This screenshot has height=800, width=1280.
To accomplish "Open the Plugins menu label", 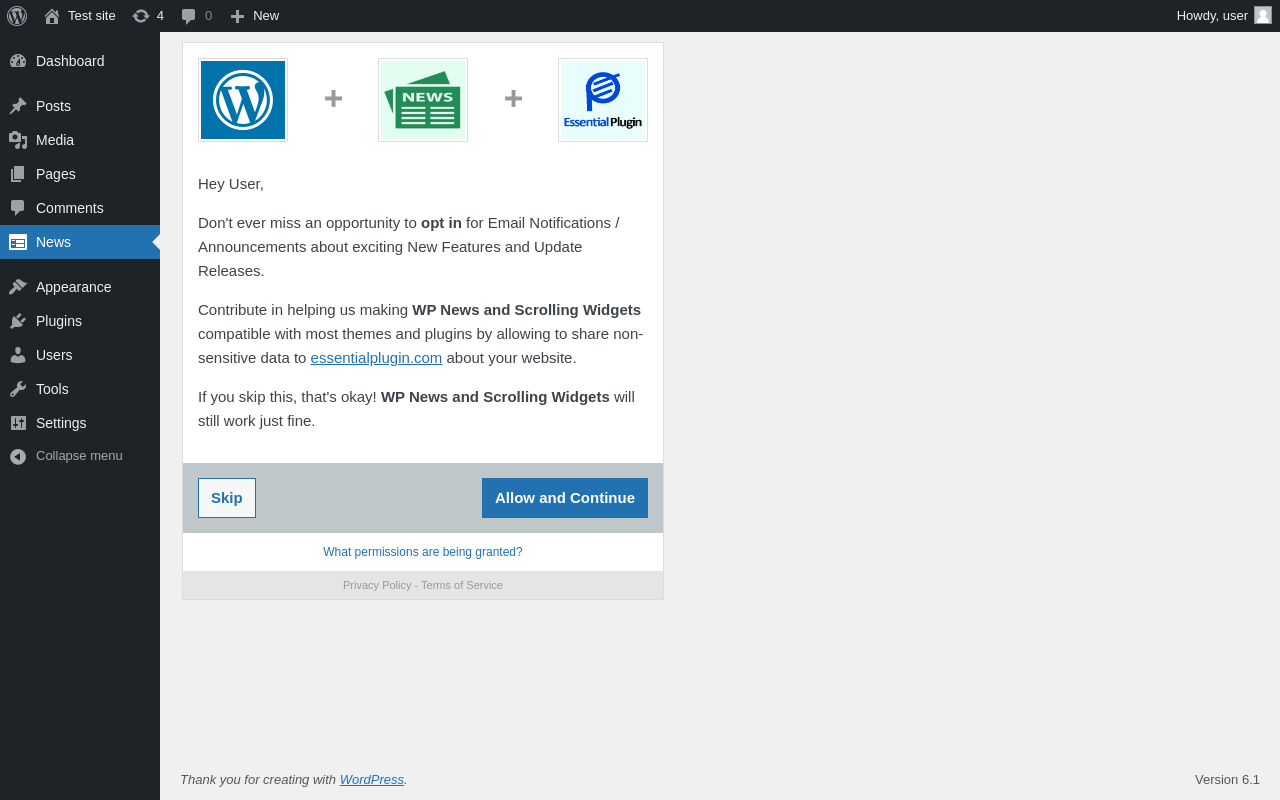I will coord(59,321).
